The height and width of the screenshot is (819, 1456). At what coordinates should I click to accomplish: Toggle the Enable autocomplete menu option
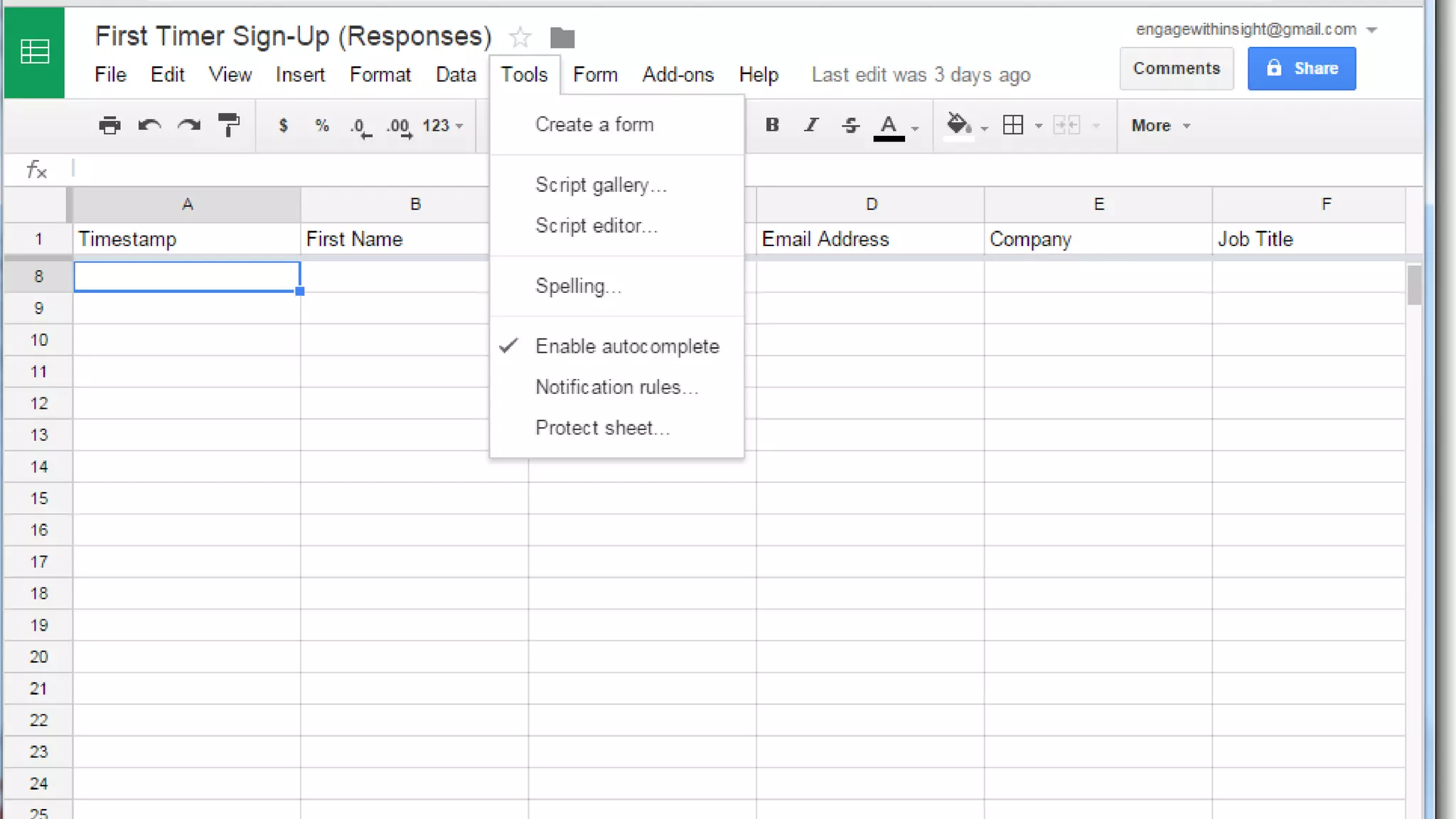(626, 346)
